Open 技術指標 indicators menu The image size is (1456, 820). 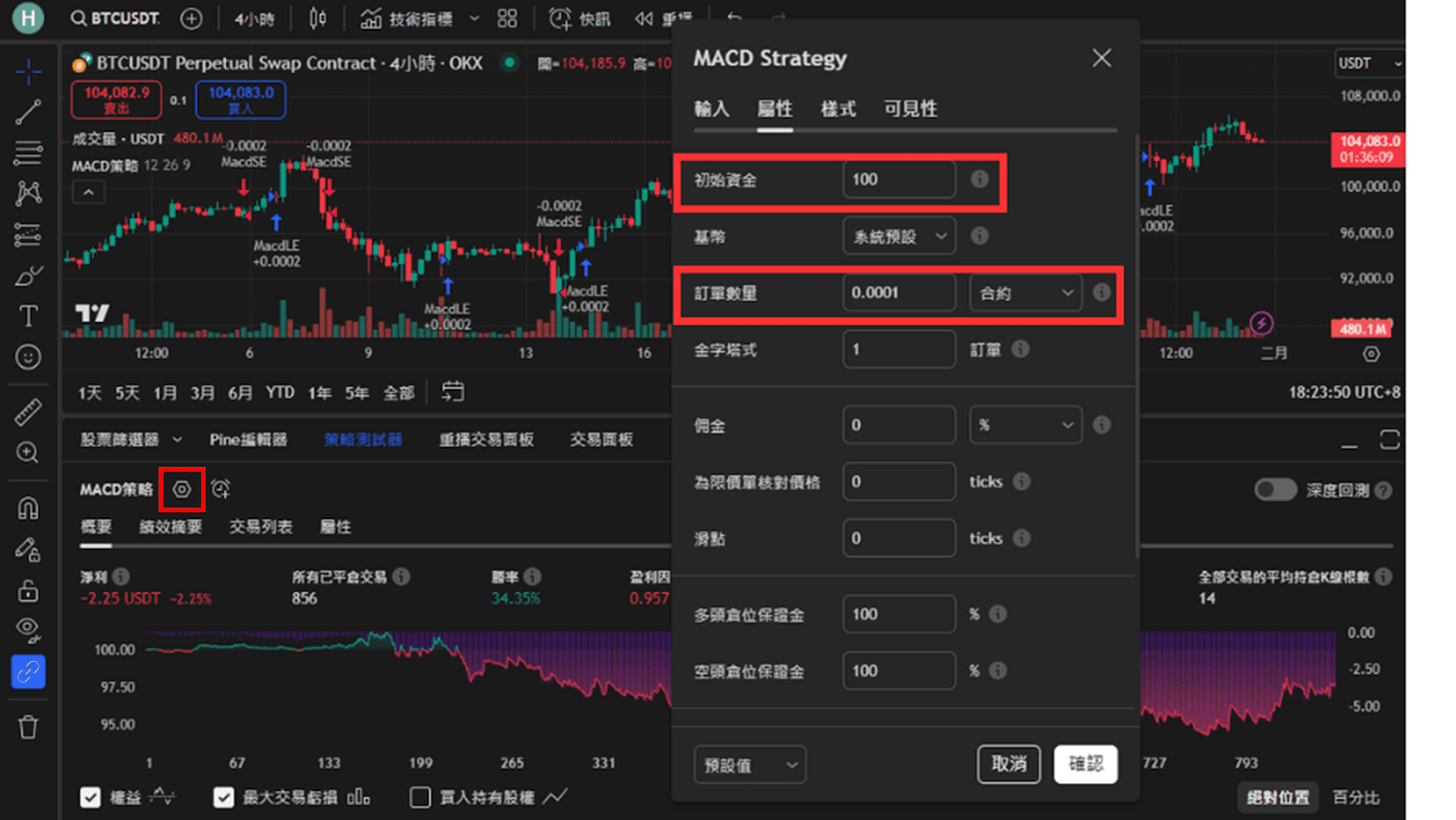[x=406, y=18]
